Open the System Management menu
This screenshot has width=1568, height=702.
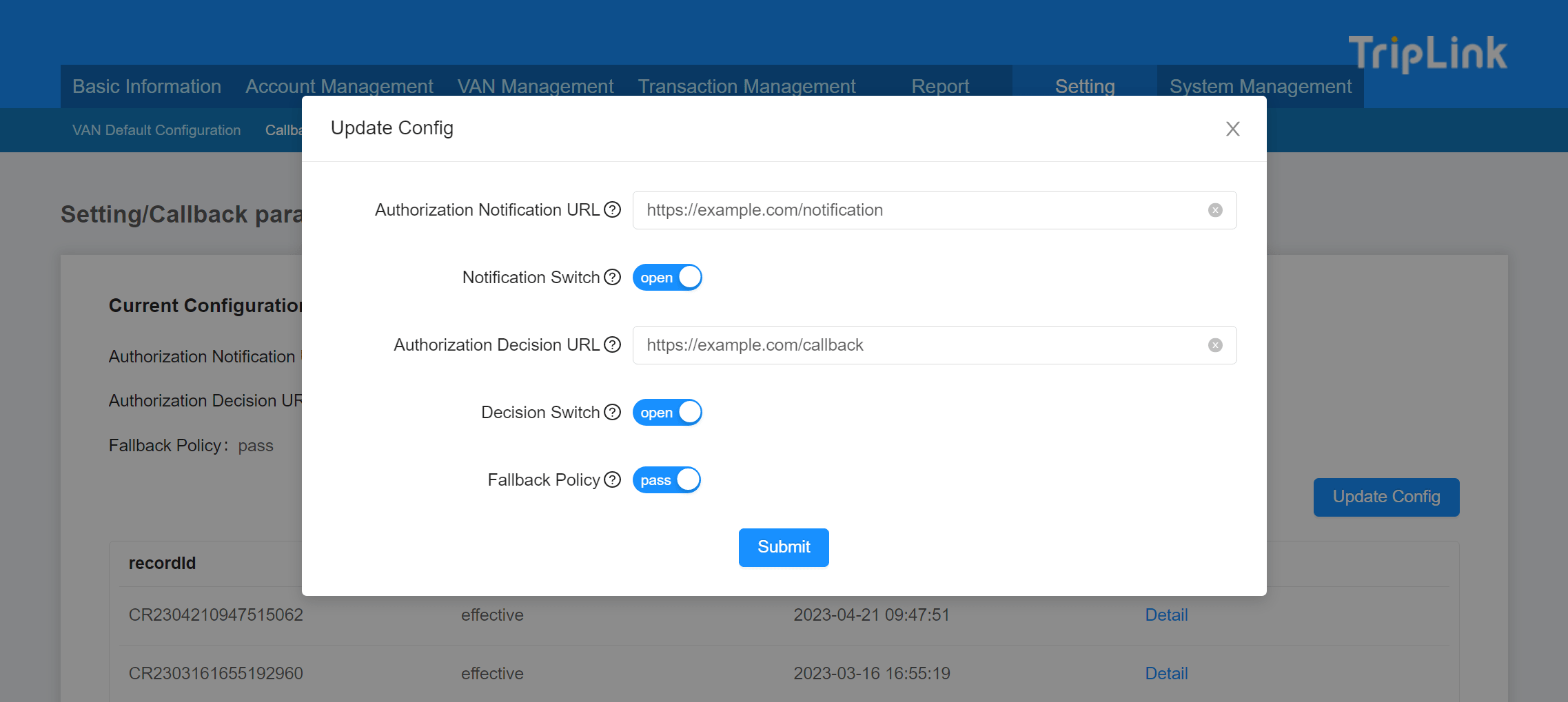tap(1260, 86)
